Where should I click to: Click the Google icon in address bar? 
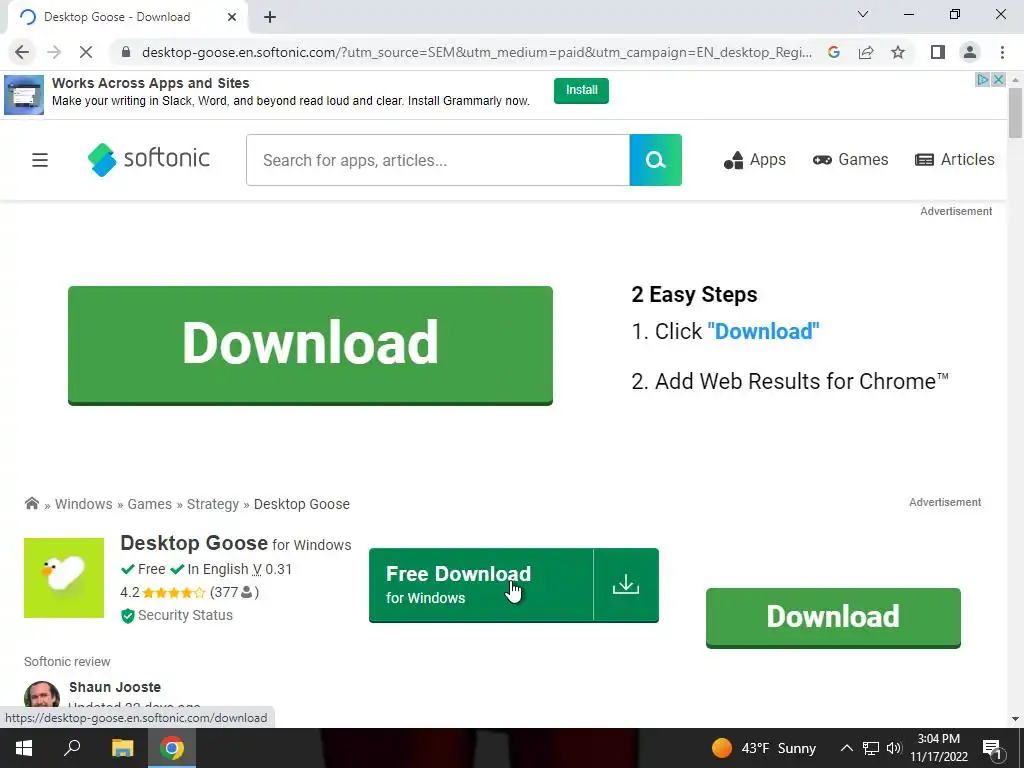833,52
